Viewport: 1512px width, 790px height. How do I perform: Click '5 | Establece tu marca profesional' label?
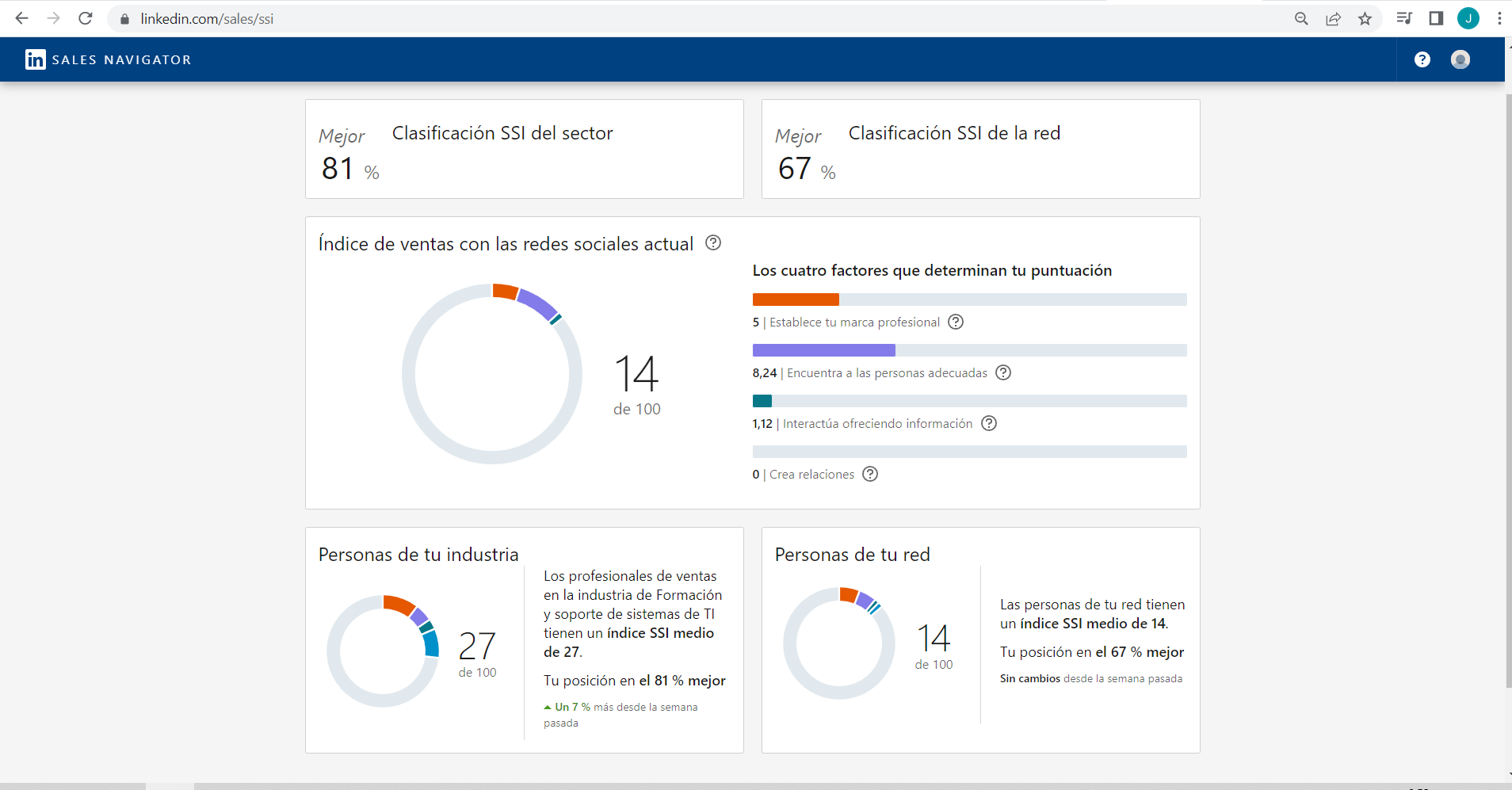[846, 322]
